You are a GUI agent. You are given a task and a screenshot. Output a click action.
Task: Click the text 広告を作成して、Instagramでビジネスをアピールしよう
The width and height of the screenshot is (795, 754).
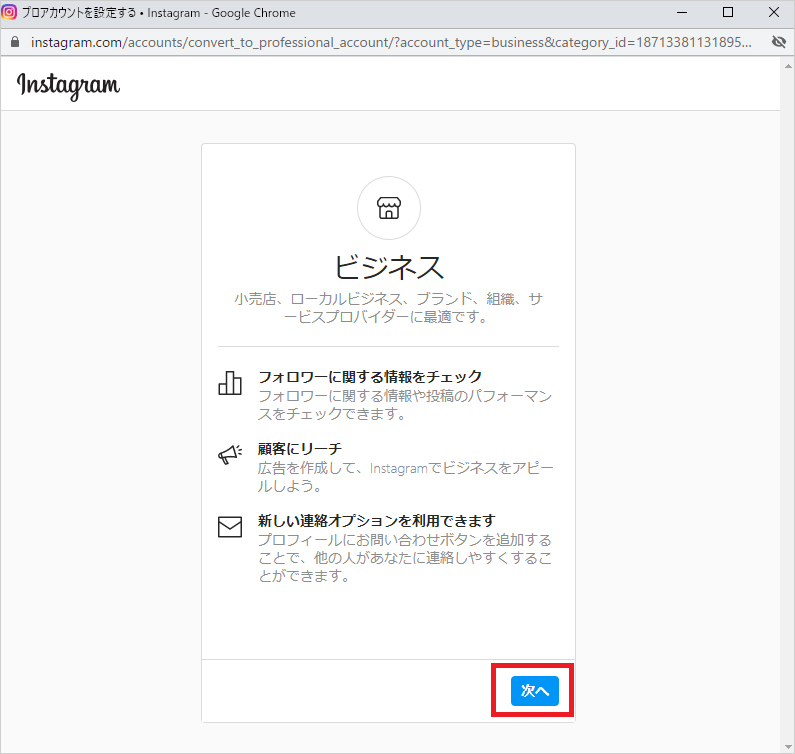click(405, 477)
